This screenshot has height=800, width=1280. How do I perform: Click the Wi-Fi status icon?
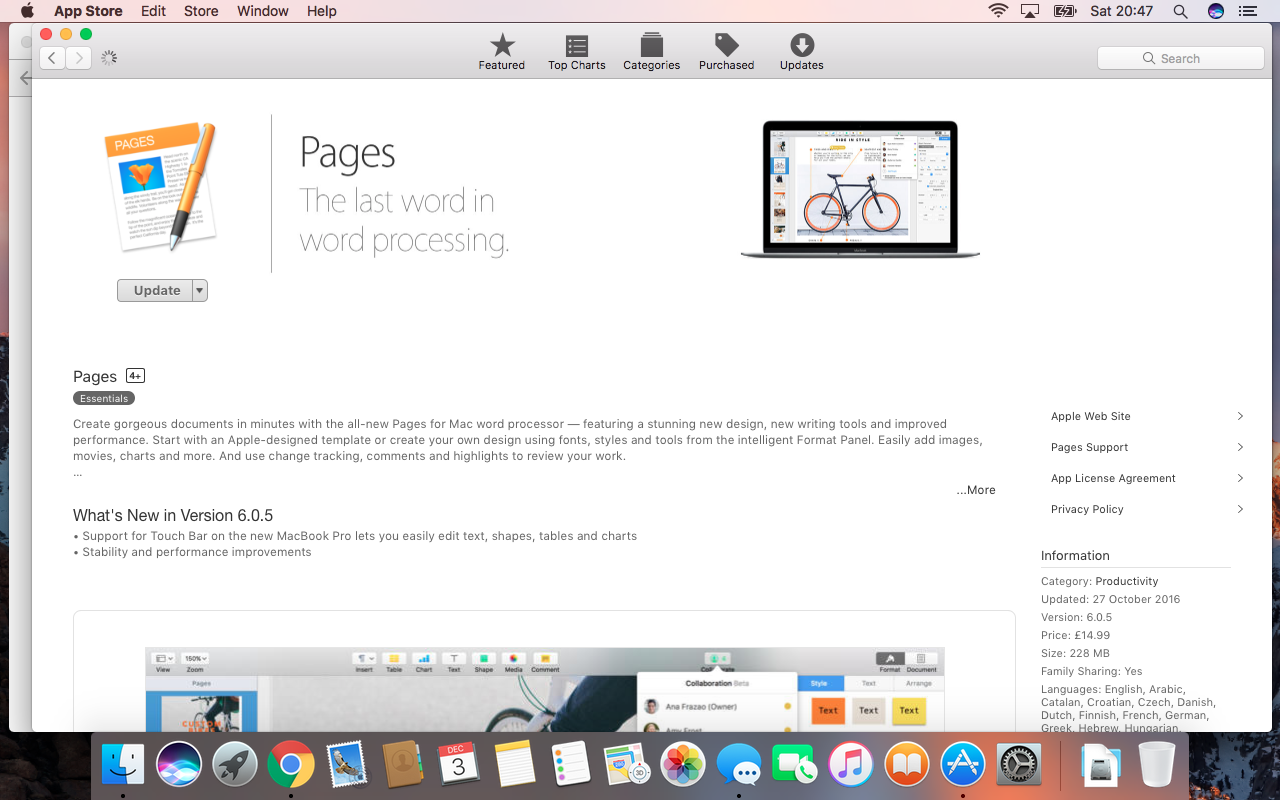(998, 11)
